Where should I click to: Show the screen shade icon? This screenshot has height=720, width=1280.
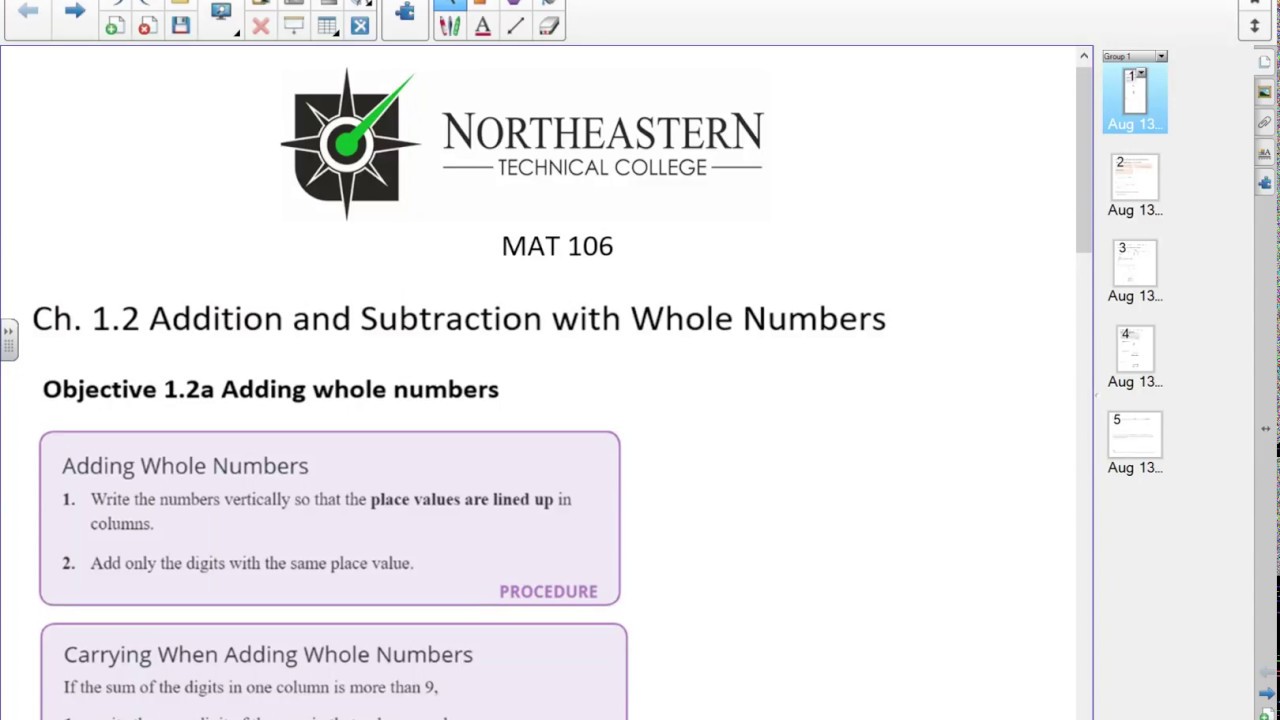click(294, 27)
